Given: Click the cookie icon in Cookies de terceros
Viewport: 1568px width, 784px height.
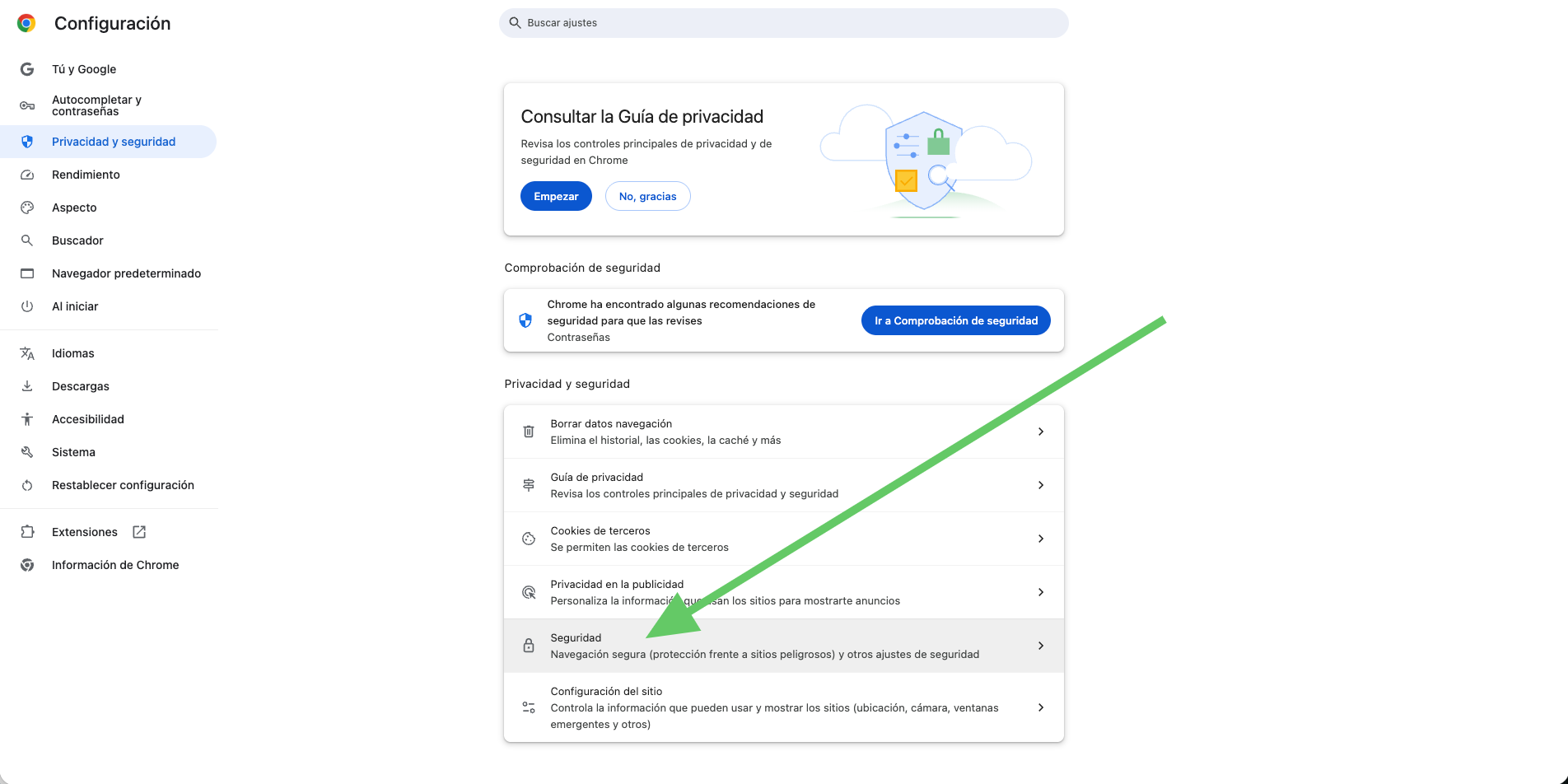Looking at the screenshot, I should pos(529,539).
